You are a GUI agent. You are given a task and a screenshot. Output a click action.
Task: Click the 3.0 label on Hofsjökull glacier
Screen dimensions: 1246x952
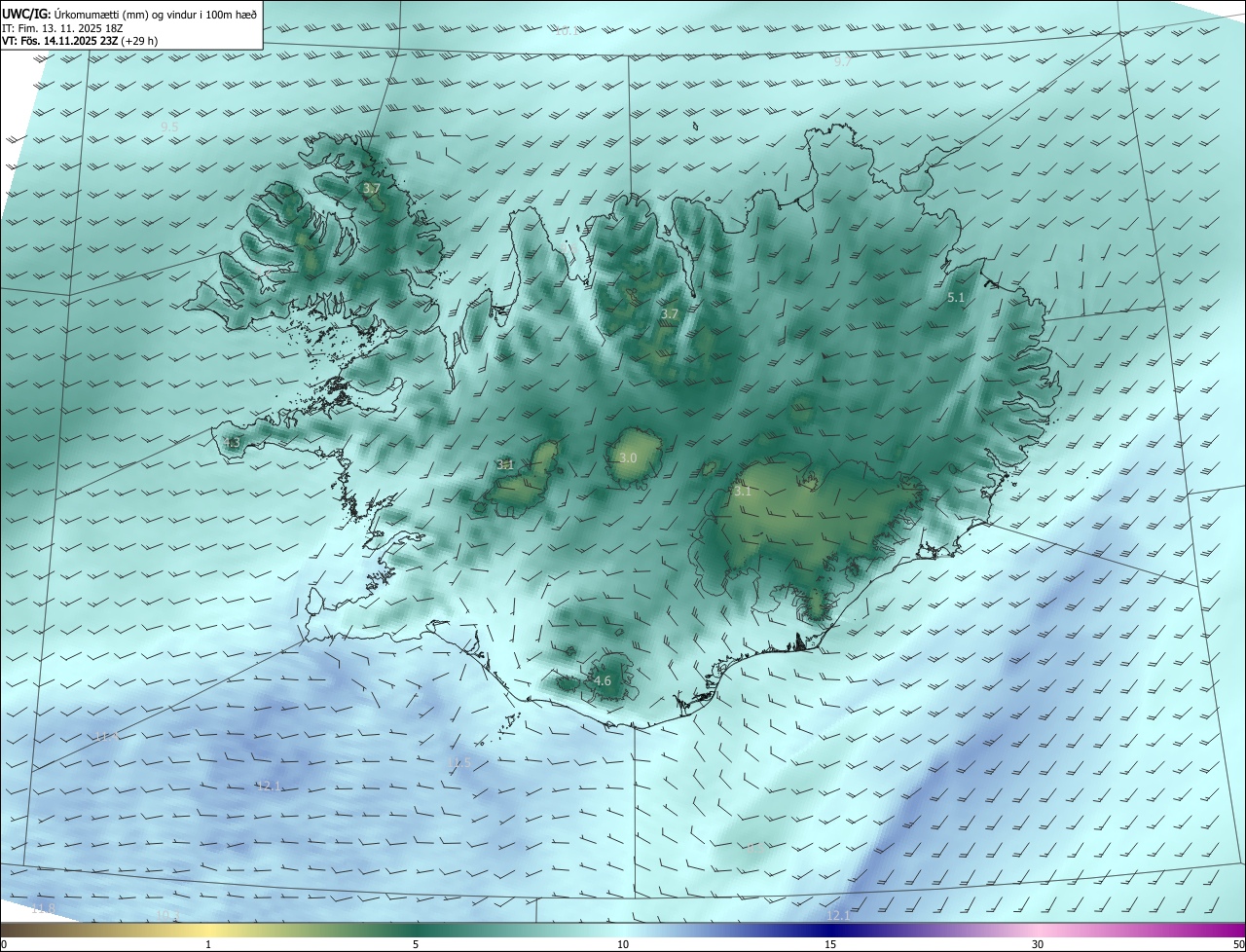(628, 458)
